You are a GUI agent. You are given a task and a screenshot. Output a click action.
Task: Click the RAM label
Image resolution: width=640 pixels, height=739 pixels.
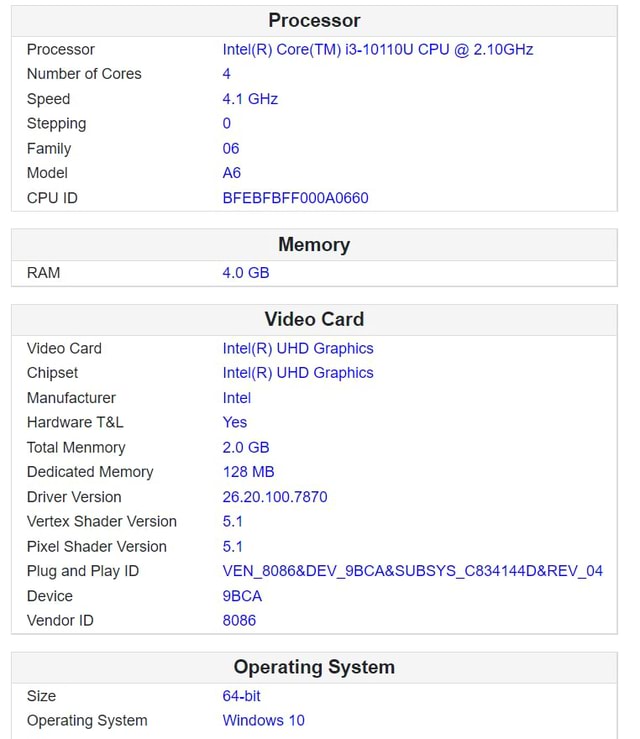coord(43,273)
